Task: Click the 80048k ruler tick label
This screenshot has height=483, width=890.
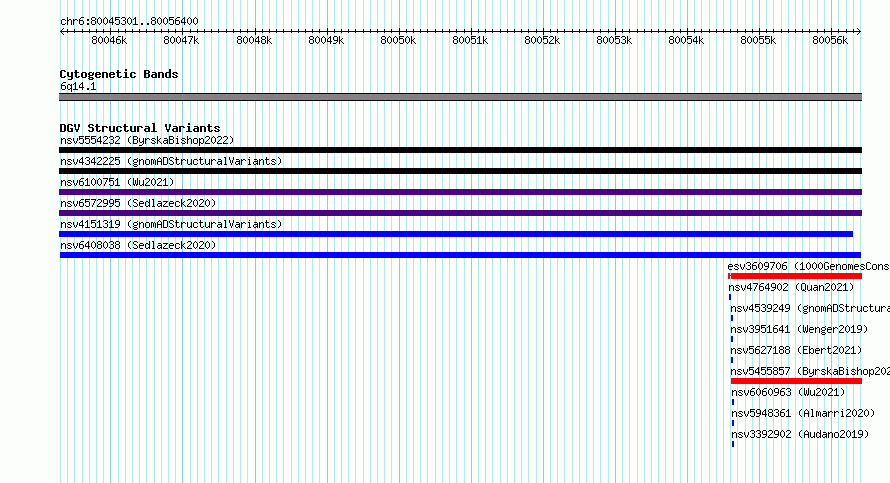Action: click(254, 40)
